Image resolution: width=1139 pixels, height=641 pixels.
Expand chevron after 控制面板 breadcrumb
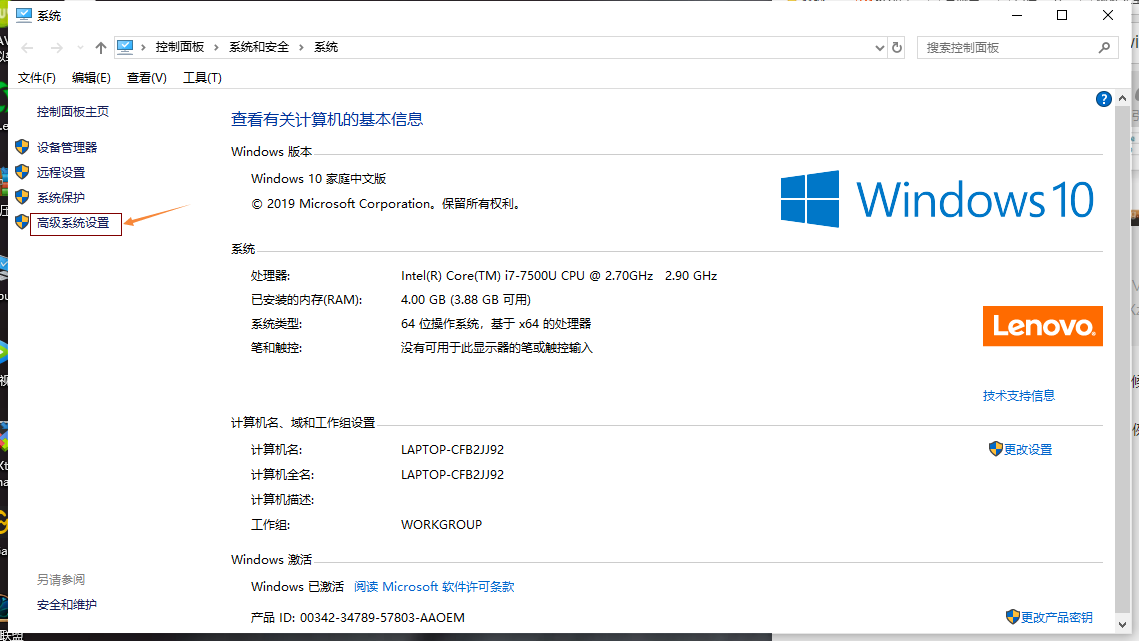[x=216, y=47]
